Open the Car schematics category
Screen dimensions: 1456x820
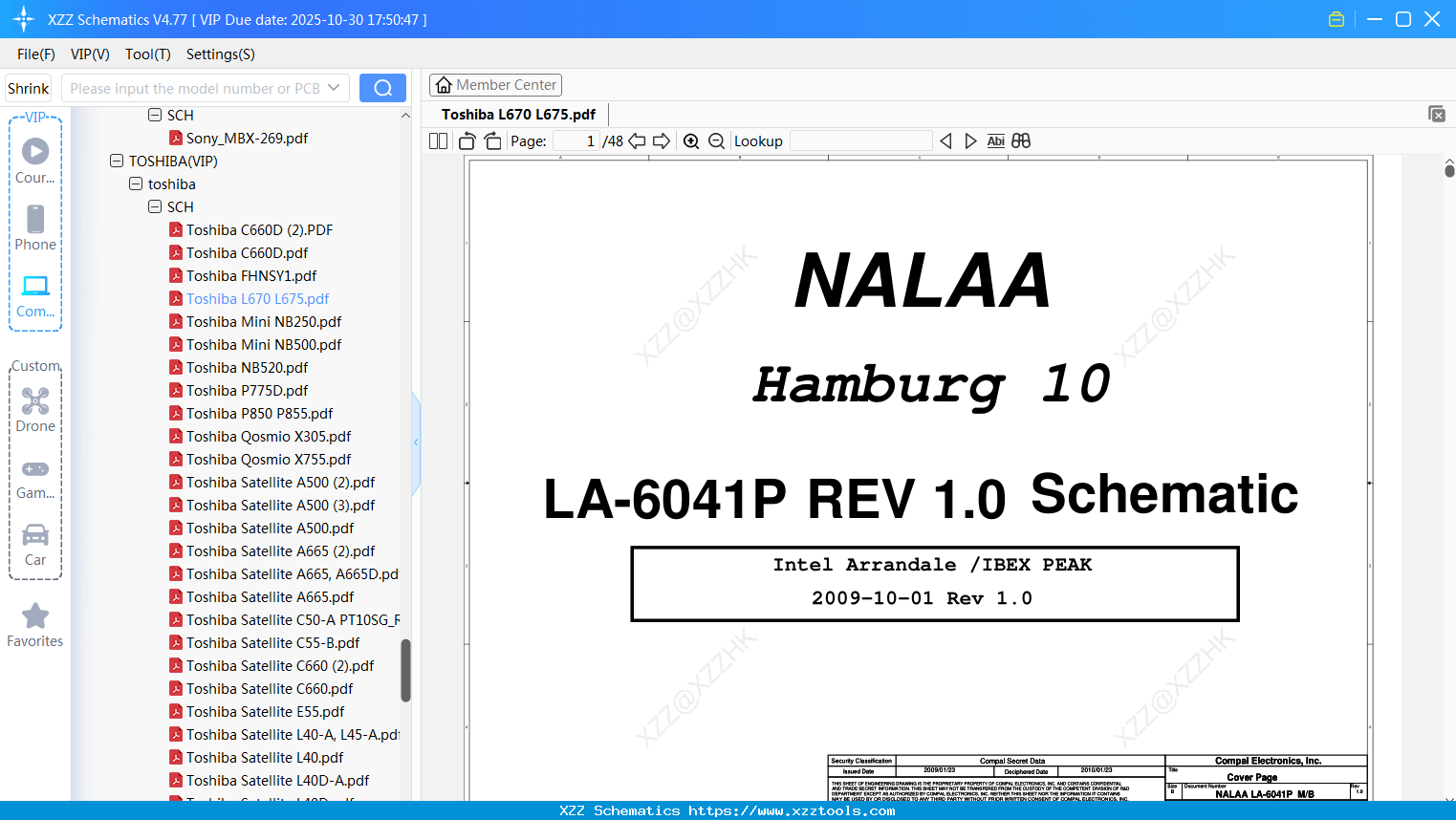click(35, 545)
